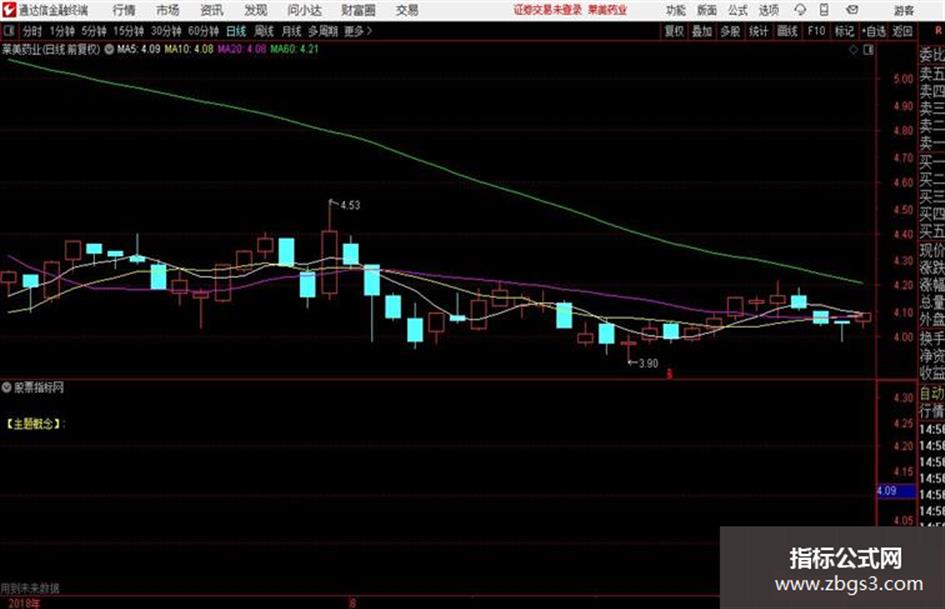The width and height of the screenshot is (945, 609).
Task: Click the 通达信 red logo icon
Action: pyautogui.click(x=8, y=10)
